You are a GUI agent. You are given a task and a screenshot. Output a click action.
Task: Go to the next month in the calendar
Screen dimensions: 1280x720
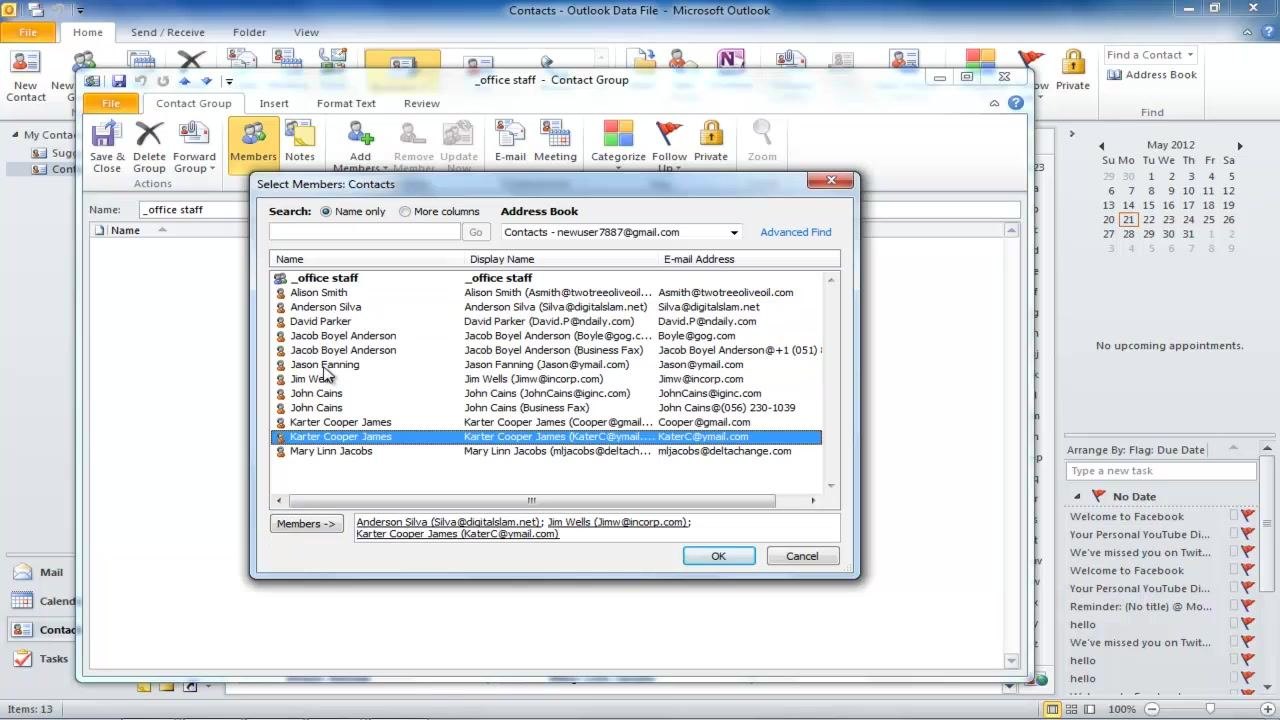tap(1240, 146)
